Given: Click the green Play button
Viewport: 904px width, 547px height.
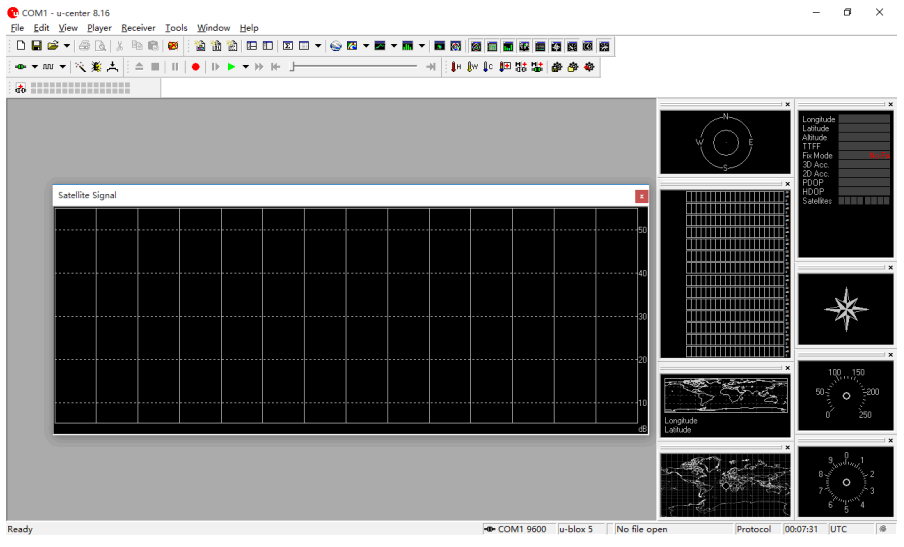Looking at the screenshot, I should [231, 67].
